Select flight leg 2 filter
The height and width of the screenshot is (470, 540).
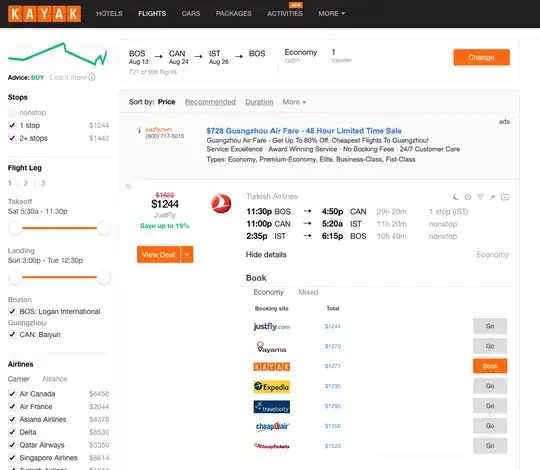[x=26, y=183]
